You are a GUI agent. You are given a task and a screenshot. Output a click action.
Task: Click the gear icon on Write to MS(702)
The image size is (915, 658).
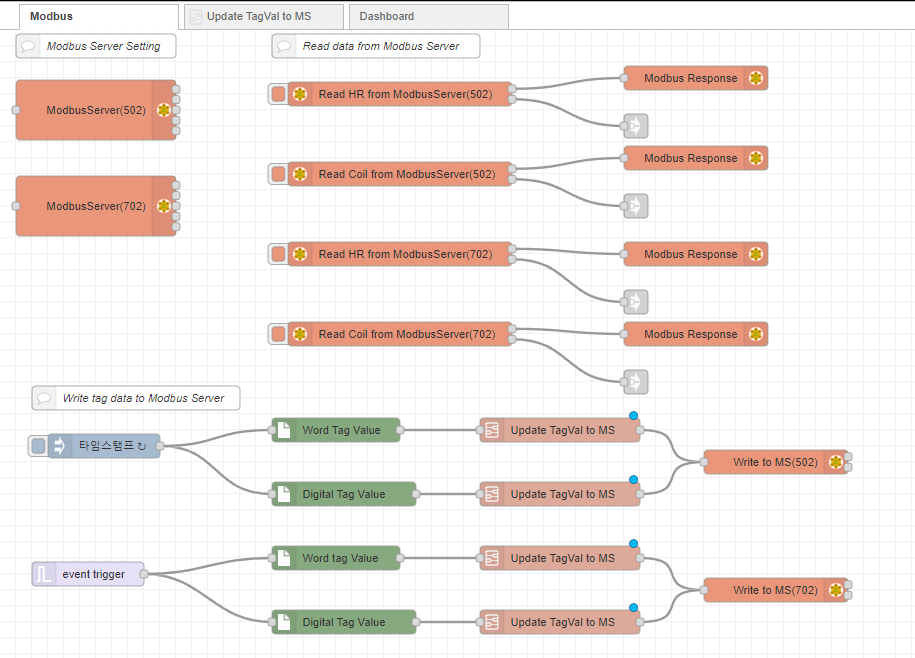[838, 590]
